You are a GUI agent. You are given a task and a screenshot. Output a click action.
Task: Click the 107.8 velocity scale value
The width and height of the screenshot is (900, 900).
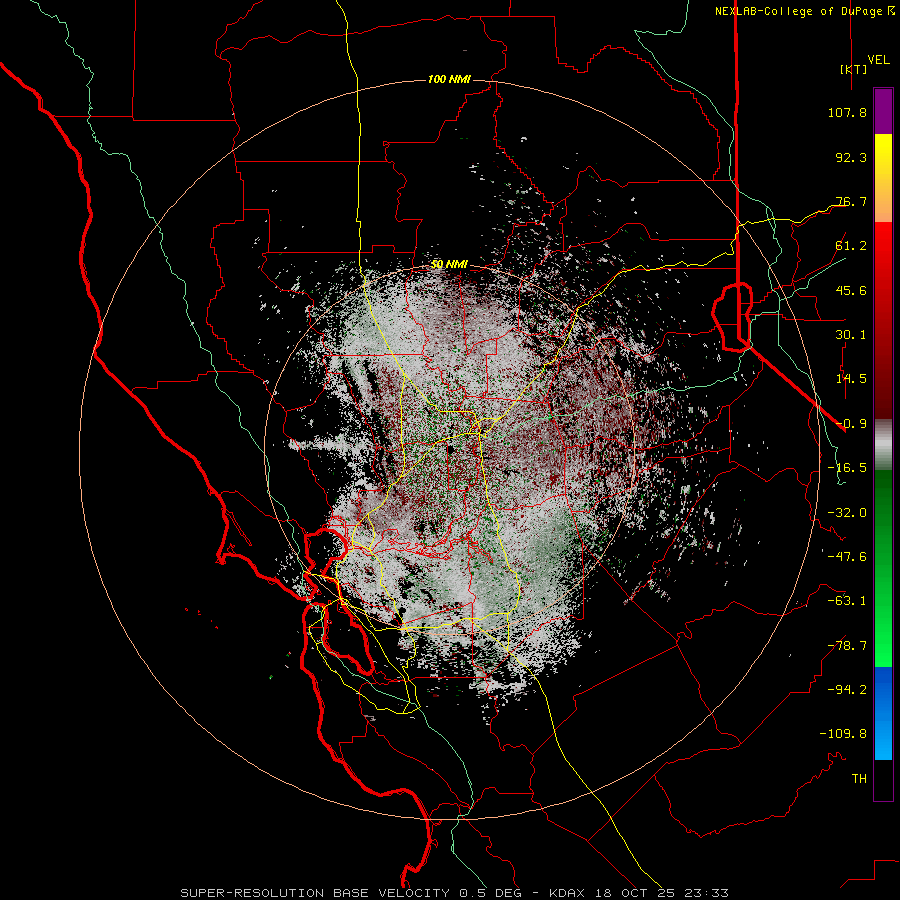coord(847,112)
